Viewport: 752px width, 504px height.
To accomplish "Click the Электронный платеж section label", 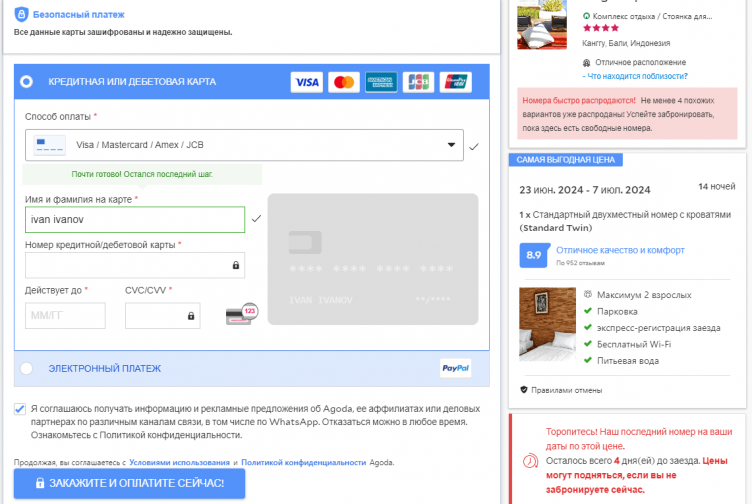I will click(105, 368).
